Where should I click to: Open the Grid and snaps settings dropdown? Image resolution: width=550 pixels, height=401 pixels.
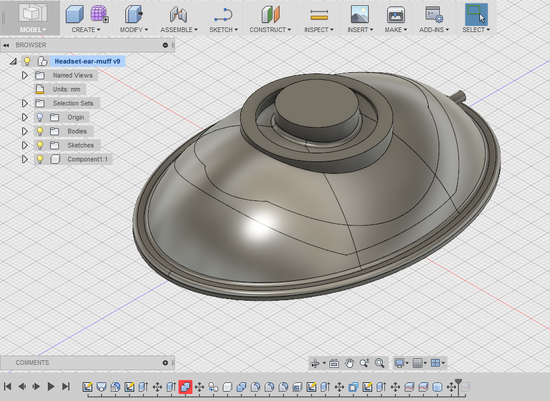[x=419, y=363]
